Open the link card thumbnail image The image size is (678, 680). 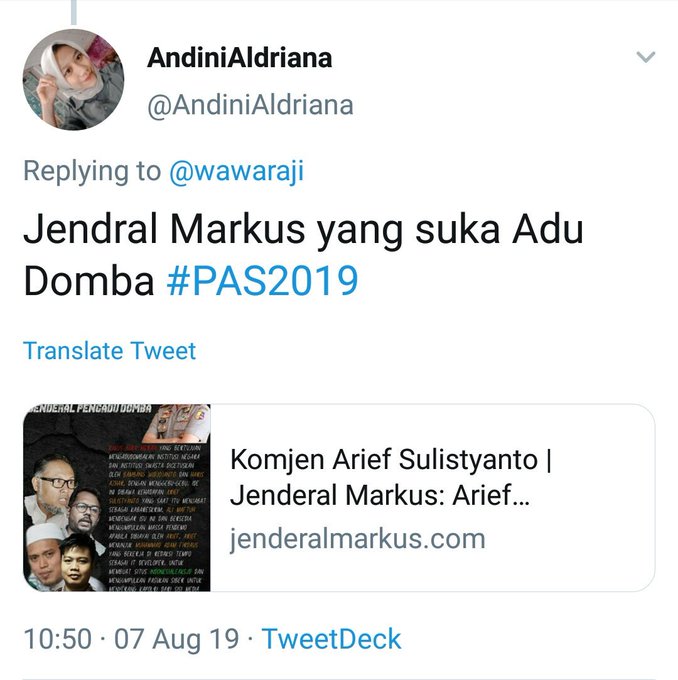click(117, 497)
